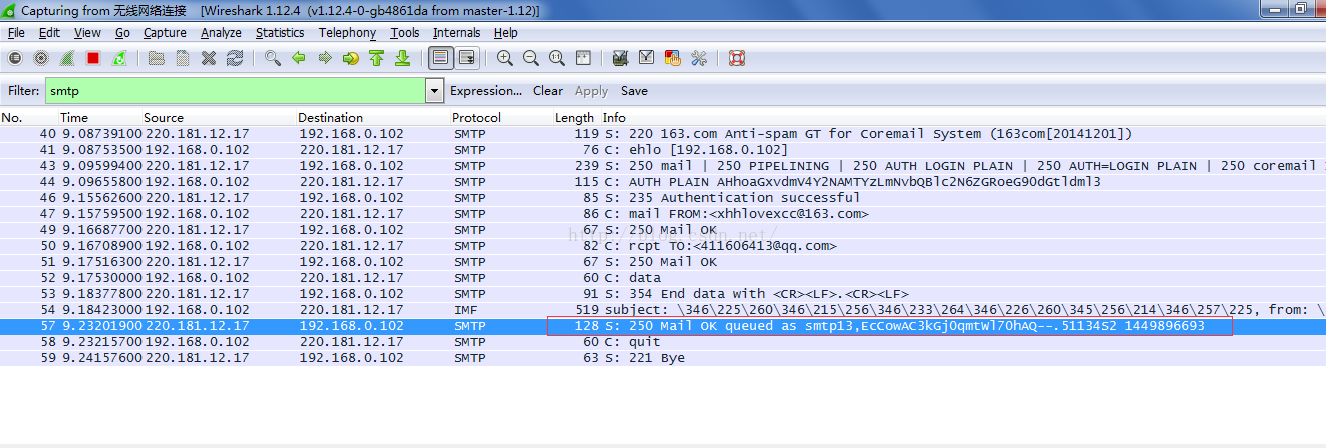
Task: Open the Statistics menu
Action: click(280, 33)
